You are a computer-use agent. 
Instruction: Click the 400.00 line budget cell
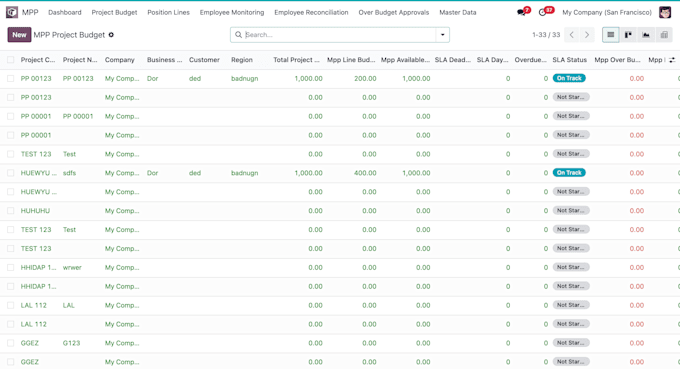365,173
